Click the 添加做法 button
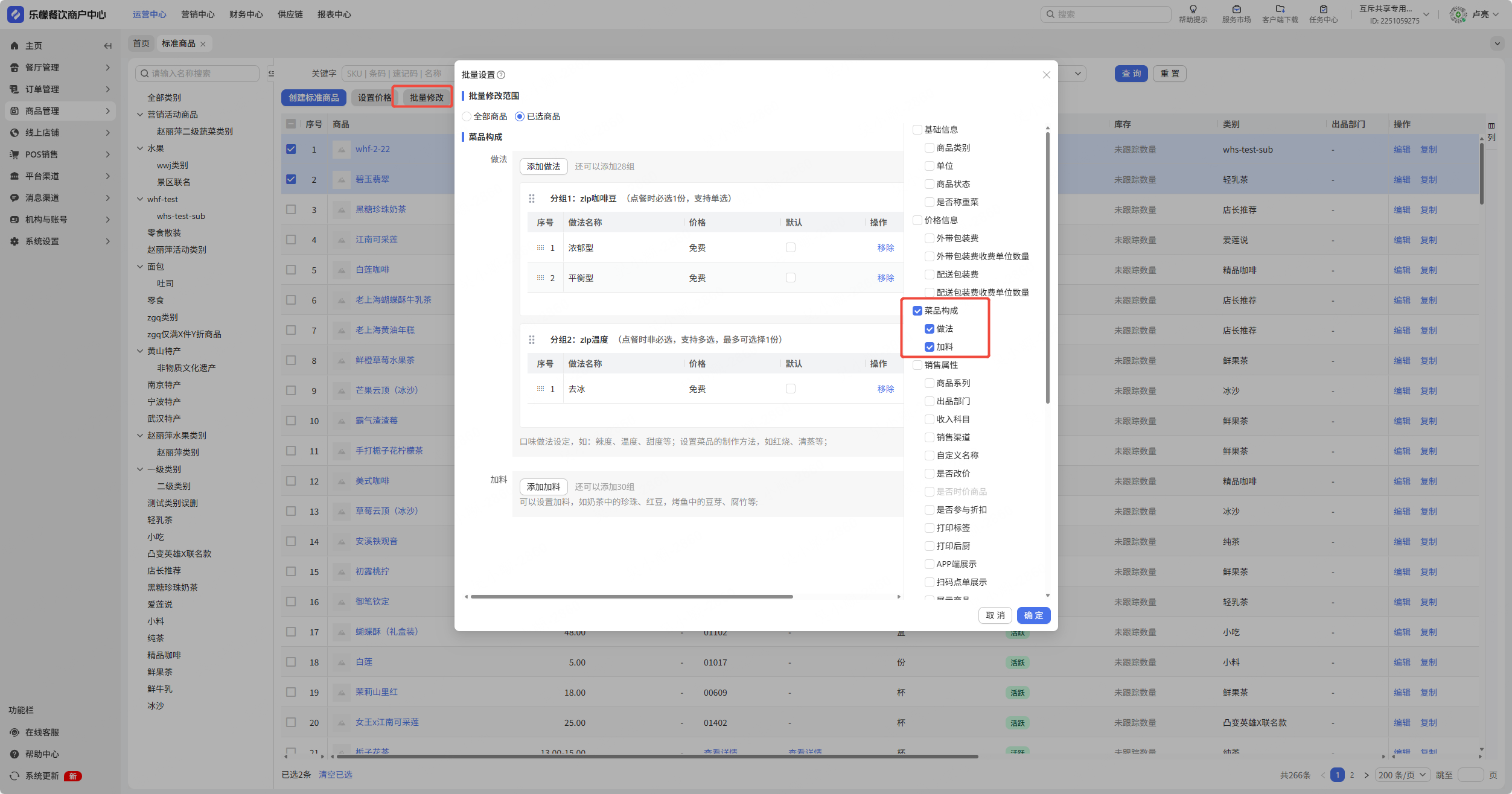 543,167
